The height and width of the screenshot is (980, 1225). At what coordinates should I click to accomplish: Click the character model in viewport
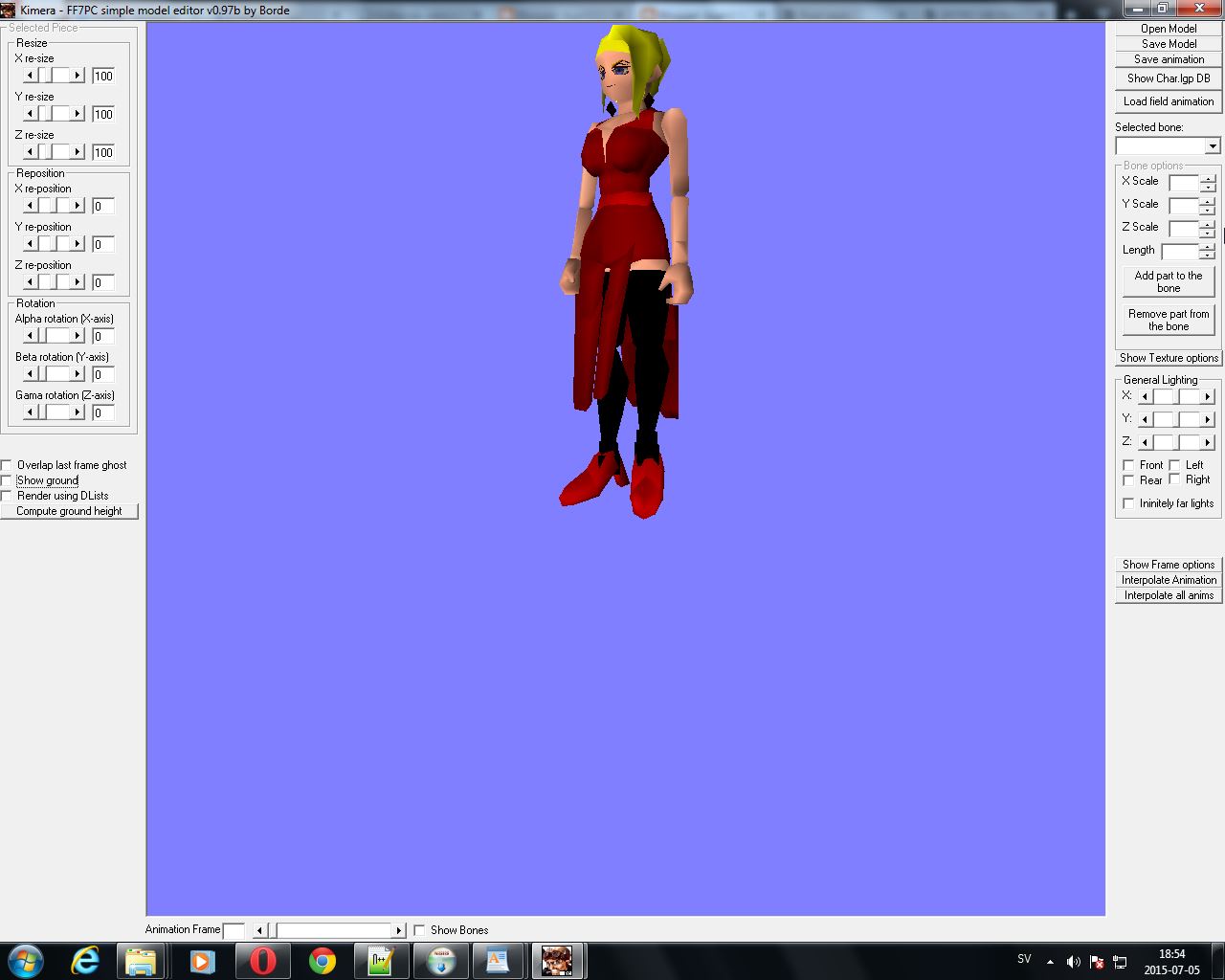click(x=627, y=273)
